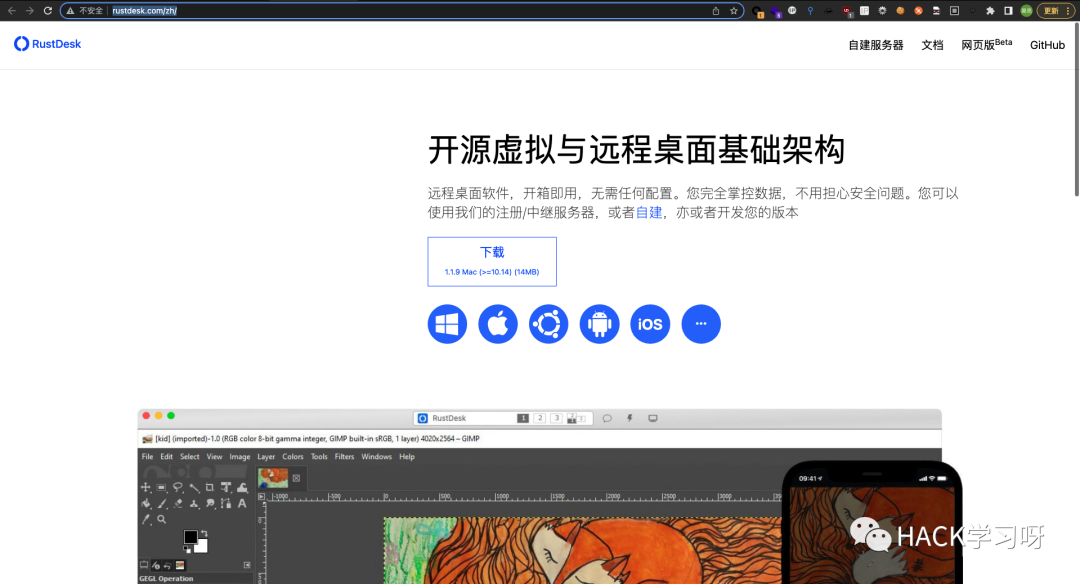1080x584 pixels.
Task: Click the blue 自建 hyperlink in description
Action: click(x=648, y=212)
